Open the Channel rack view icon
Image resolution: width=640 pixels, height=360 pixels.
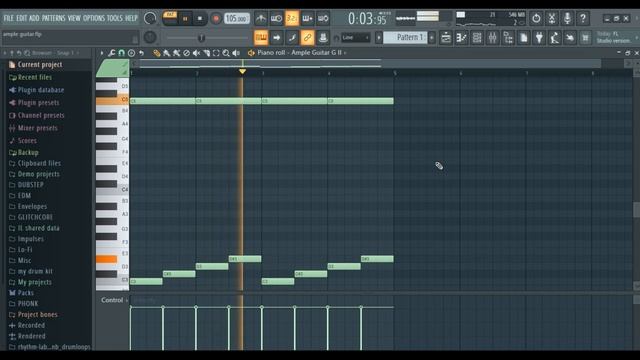coord(477,38)
